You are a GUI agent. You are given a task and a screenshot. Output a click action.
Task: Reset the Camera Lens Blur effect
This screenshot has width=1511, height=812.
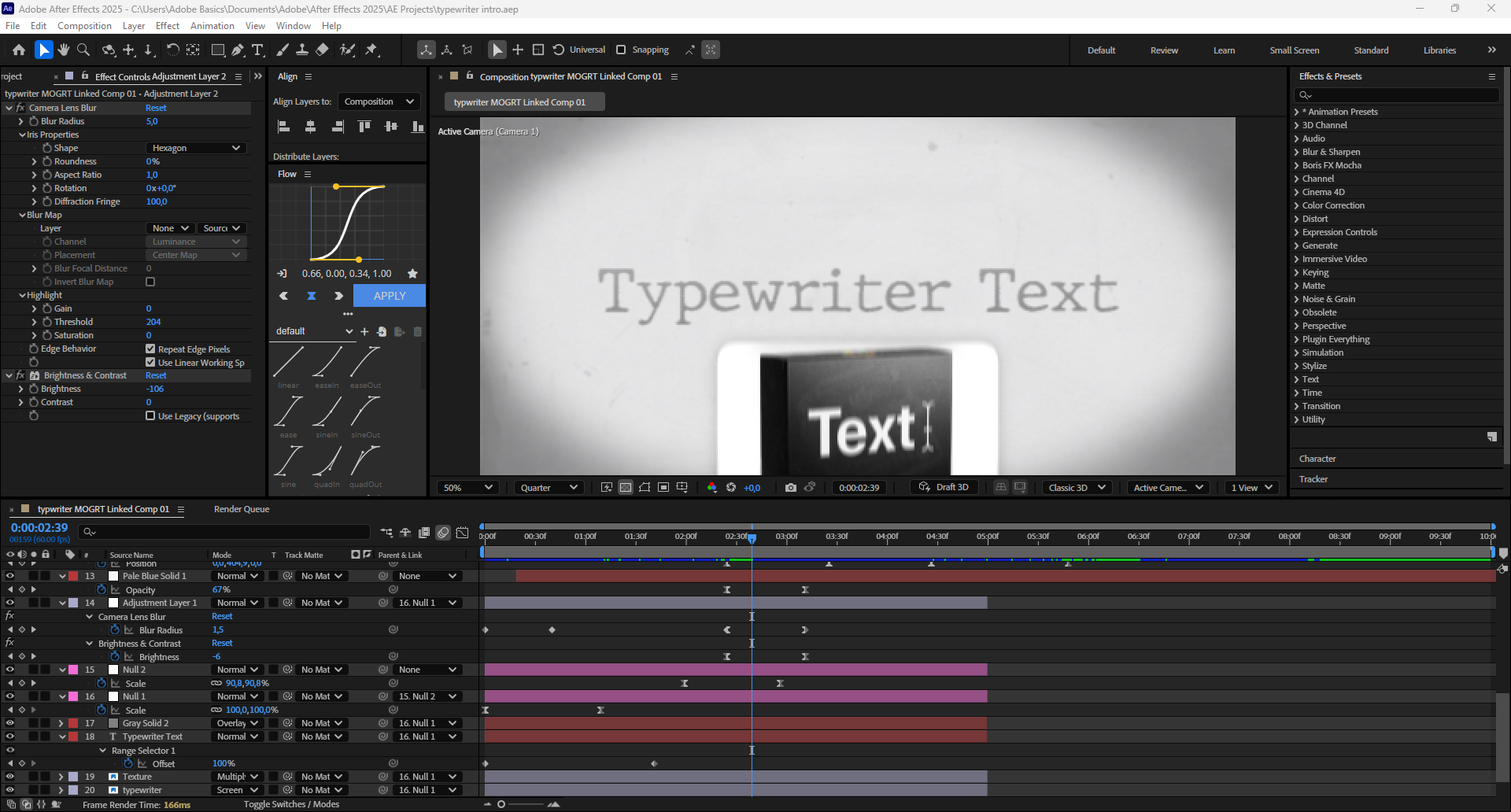point(156,108)
